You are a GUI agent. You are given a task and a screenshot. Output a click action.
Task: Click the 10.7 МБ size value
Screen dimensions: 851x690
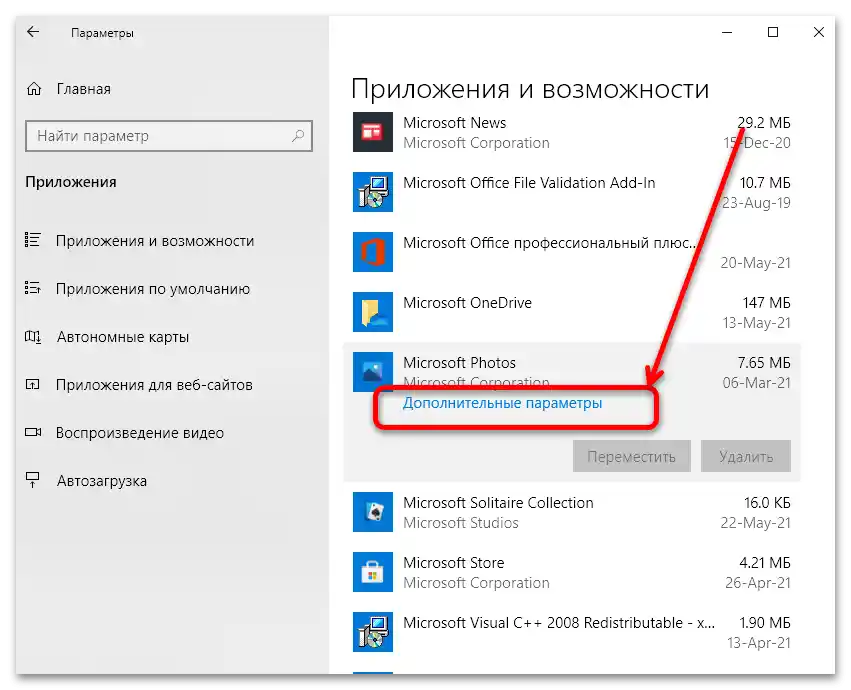tap(765, 182)
